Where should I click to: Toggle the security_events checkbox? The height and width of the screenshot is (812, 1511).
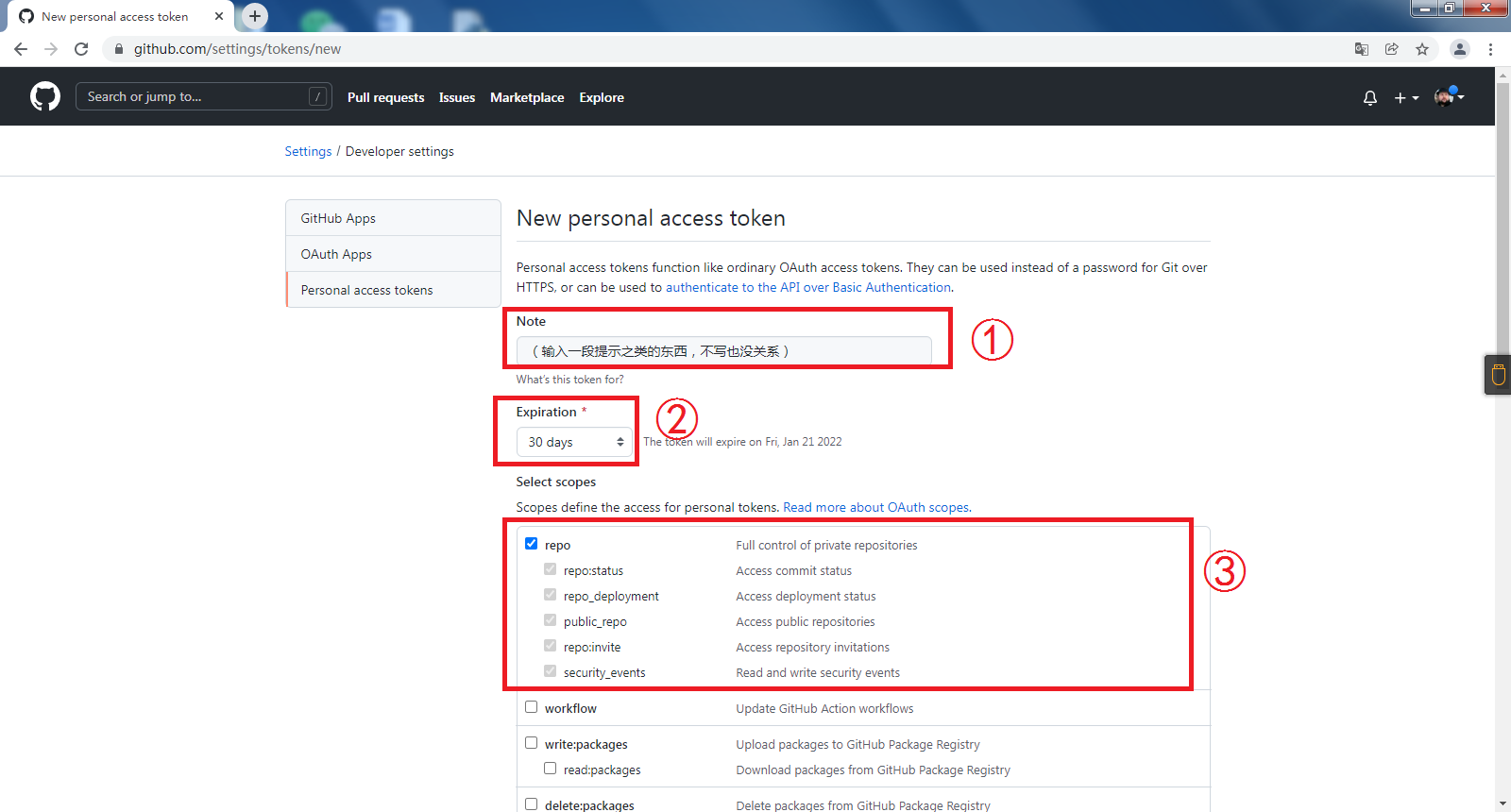pyautogui.click(x=551, y=671)
